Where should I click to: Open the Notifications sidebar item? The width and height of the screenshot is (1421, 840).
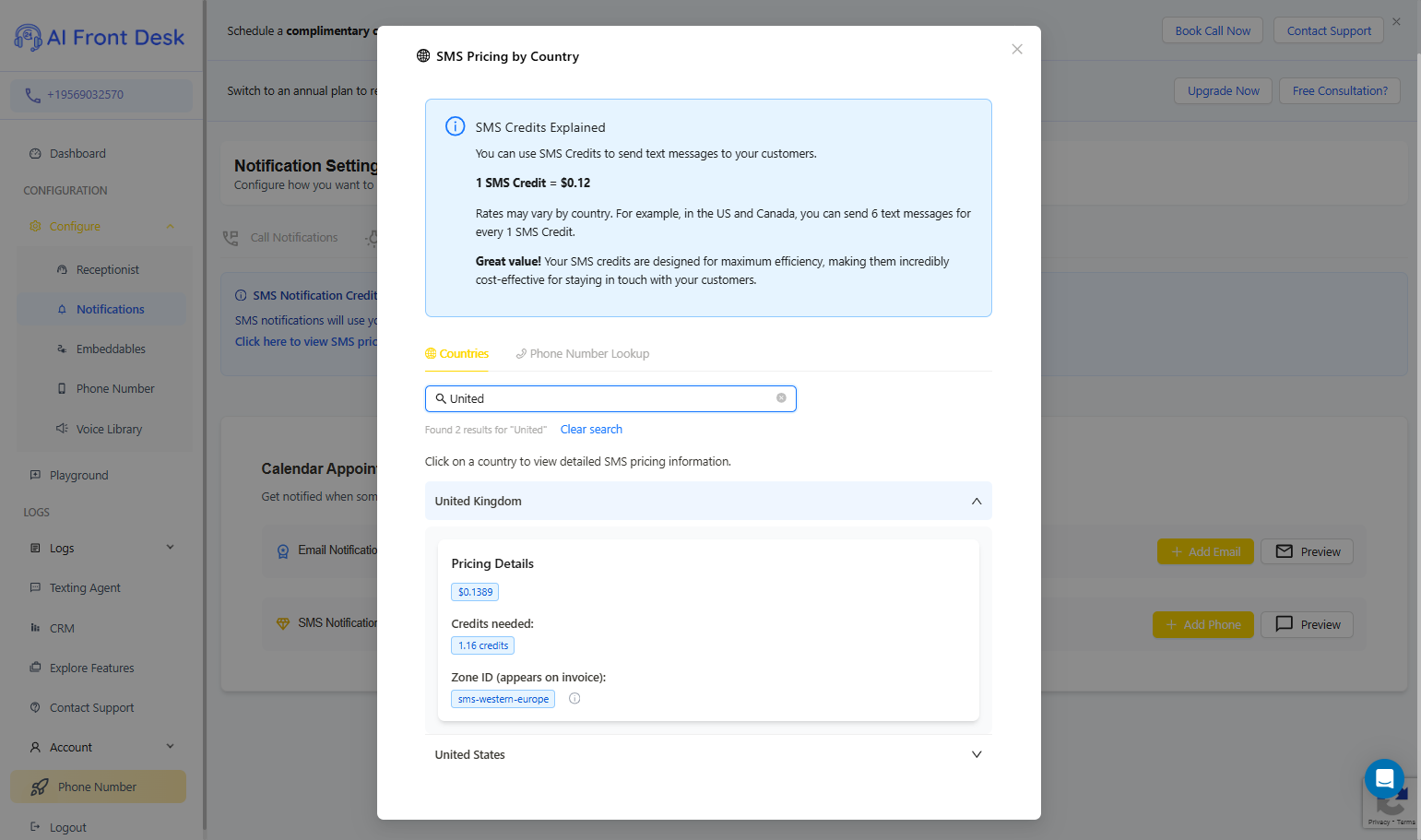101,310
